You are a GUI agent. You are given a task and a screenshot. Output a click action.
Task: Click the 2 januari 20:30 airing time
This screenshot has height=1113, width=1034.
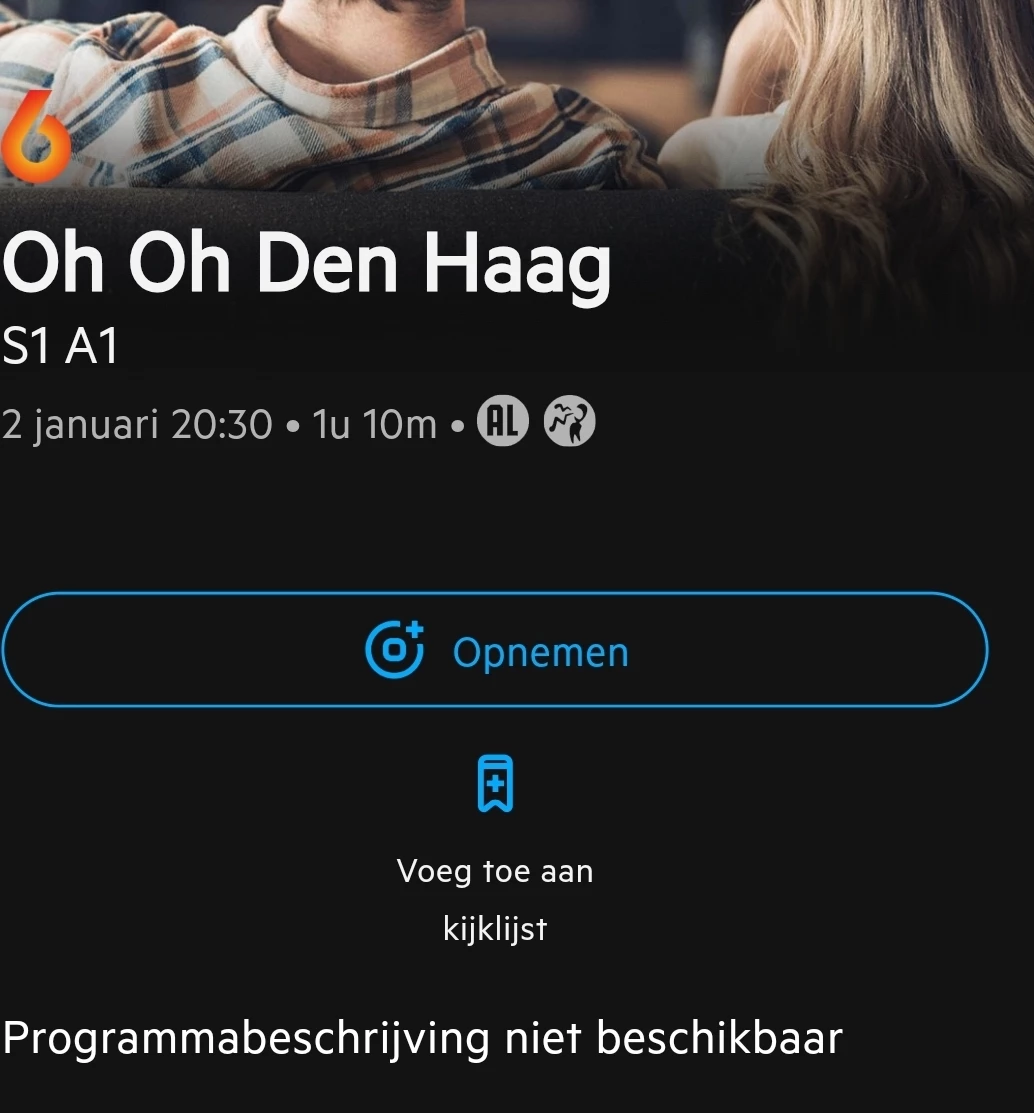tap(137, 425)
